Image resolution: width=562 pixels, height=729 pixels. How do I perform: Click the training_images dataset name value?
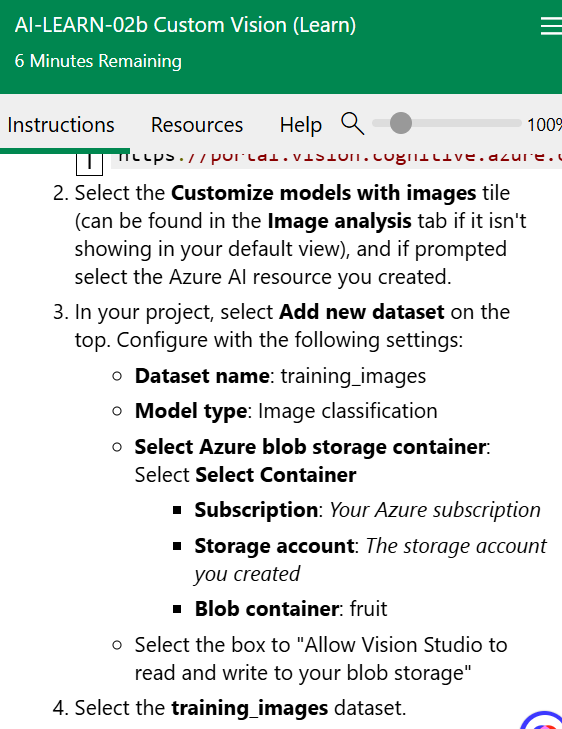point(353,376)
